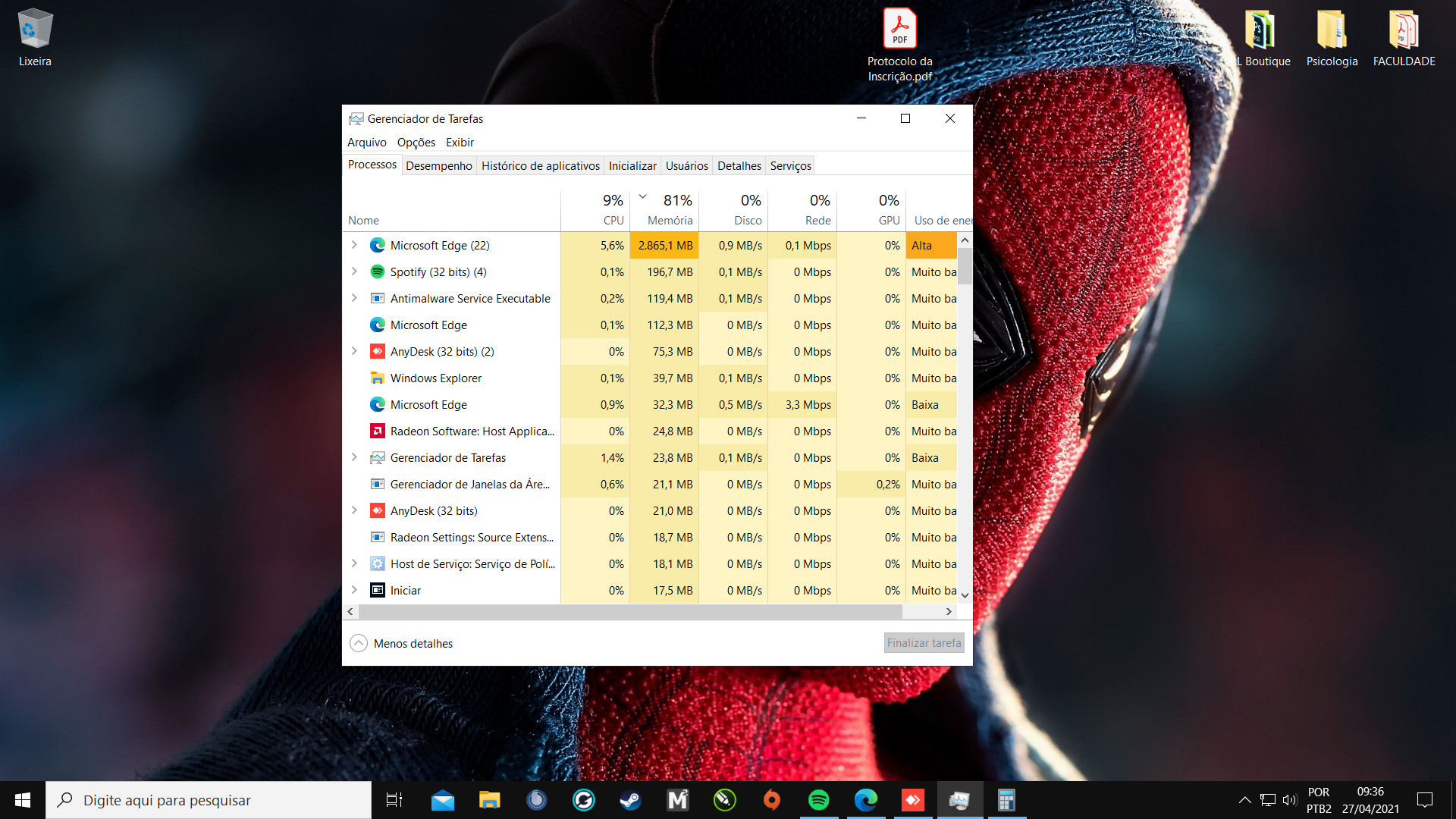Select Radeon Settings: Source Extens... row
The height and width of the screenshot is (819, 1456).
(650, 537)
